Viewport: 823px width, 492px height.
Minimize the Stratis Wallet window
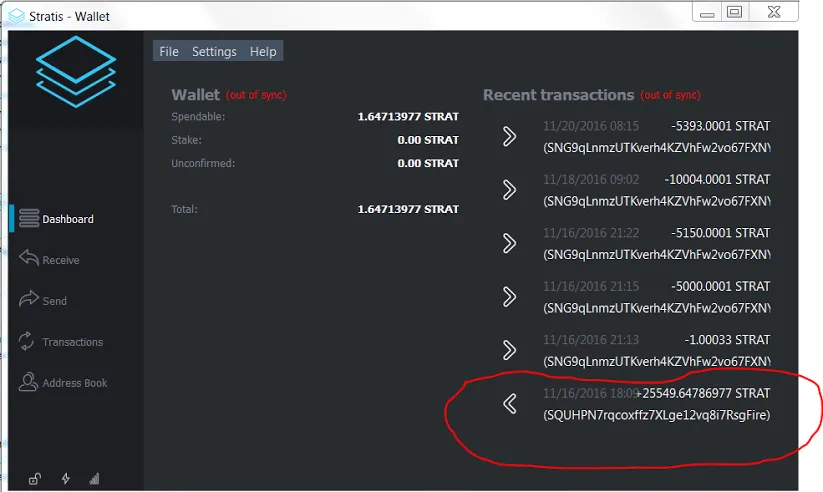707,13
